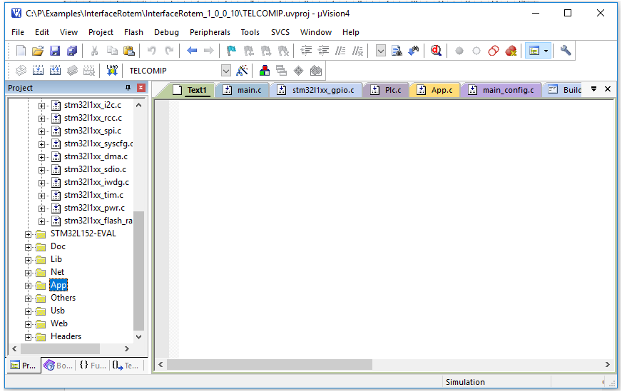This screenshot has width=622, height=392.
Task: Click the editor horizontal scrollbar thumb
Action: (269, 364)
